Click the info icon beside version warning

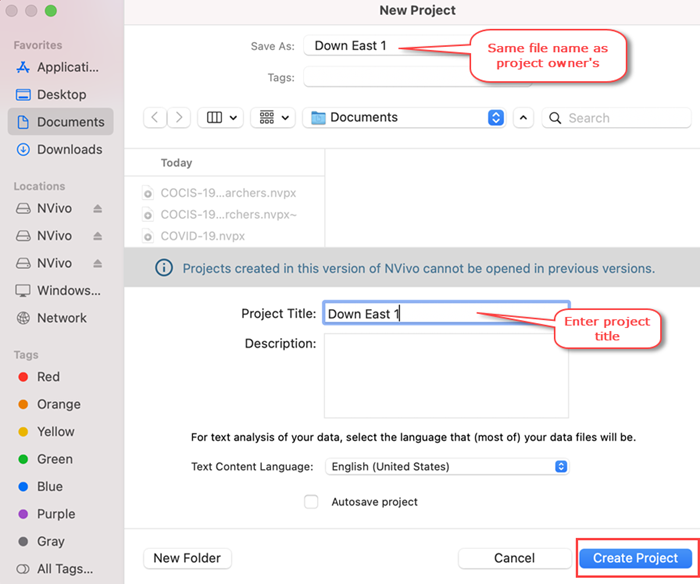[164, 268]
